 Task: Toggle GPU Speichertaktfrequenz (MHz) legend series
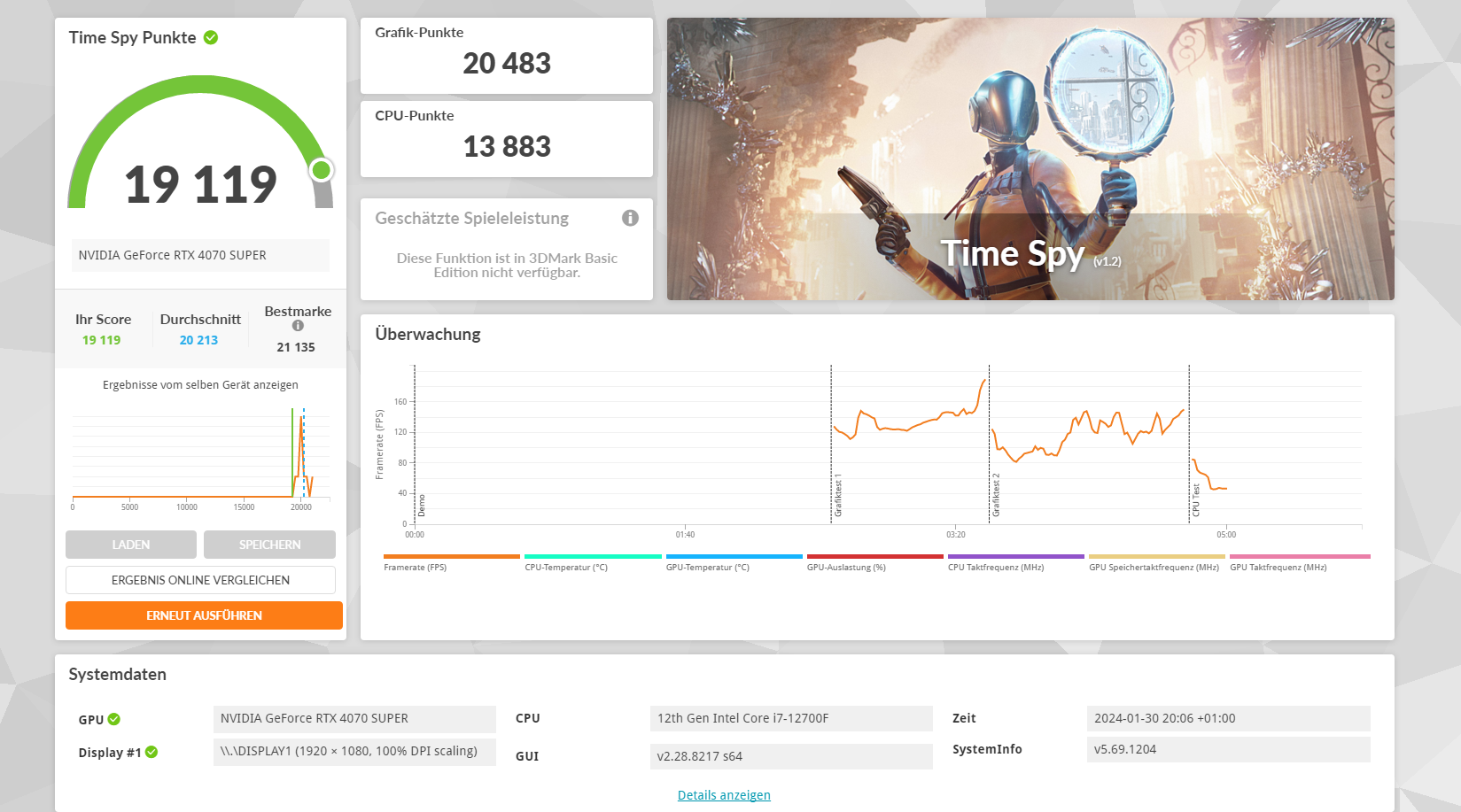pos(1156,563)
